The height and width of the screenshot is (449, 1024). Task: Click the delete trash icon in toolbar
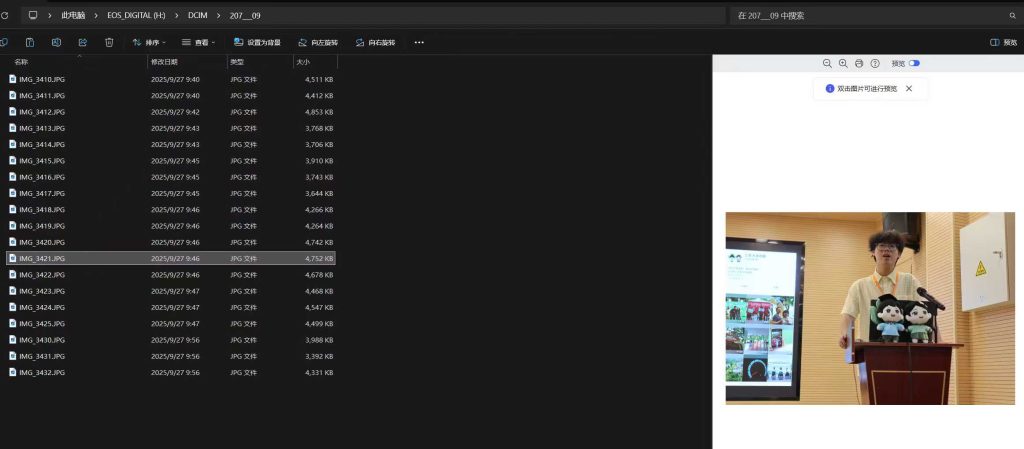pyautogui.click(x=109, y=42)
